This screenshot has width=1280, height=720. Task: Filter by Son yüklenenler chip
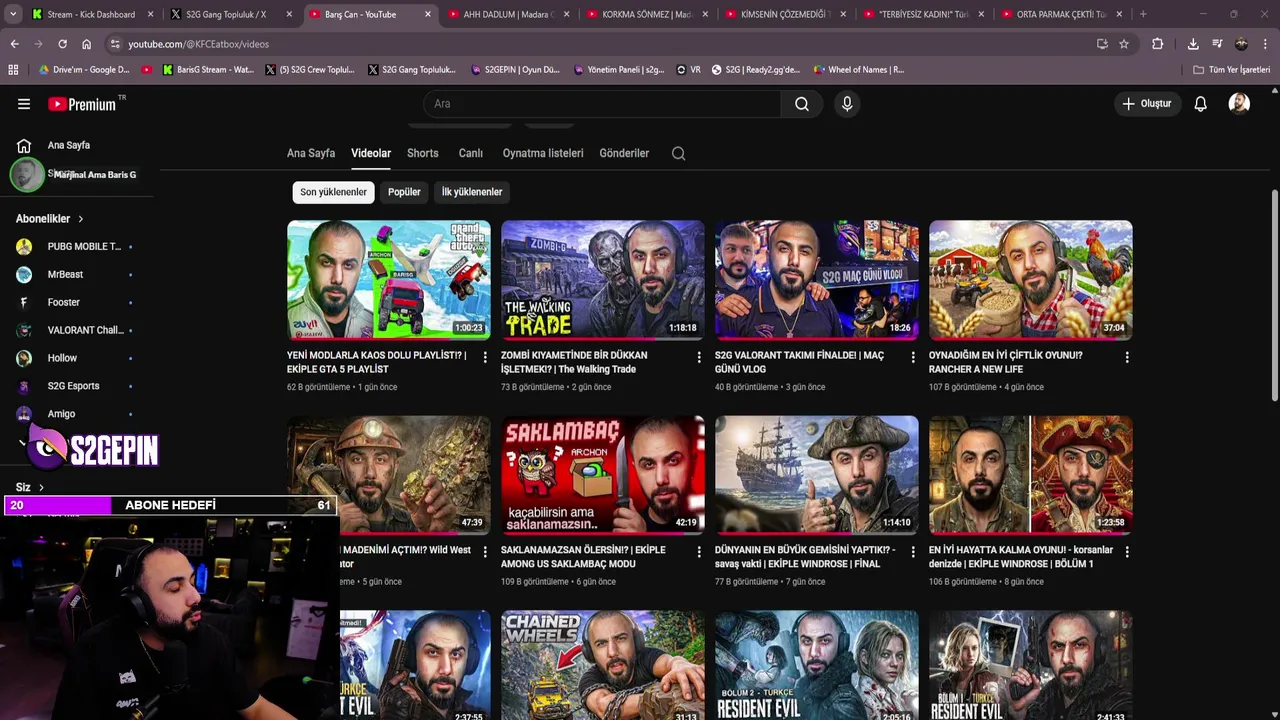pos(334,192)
